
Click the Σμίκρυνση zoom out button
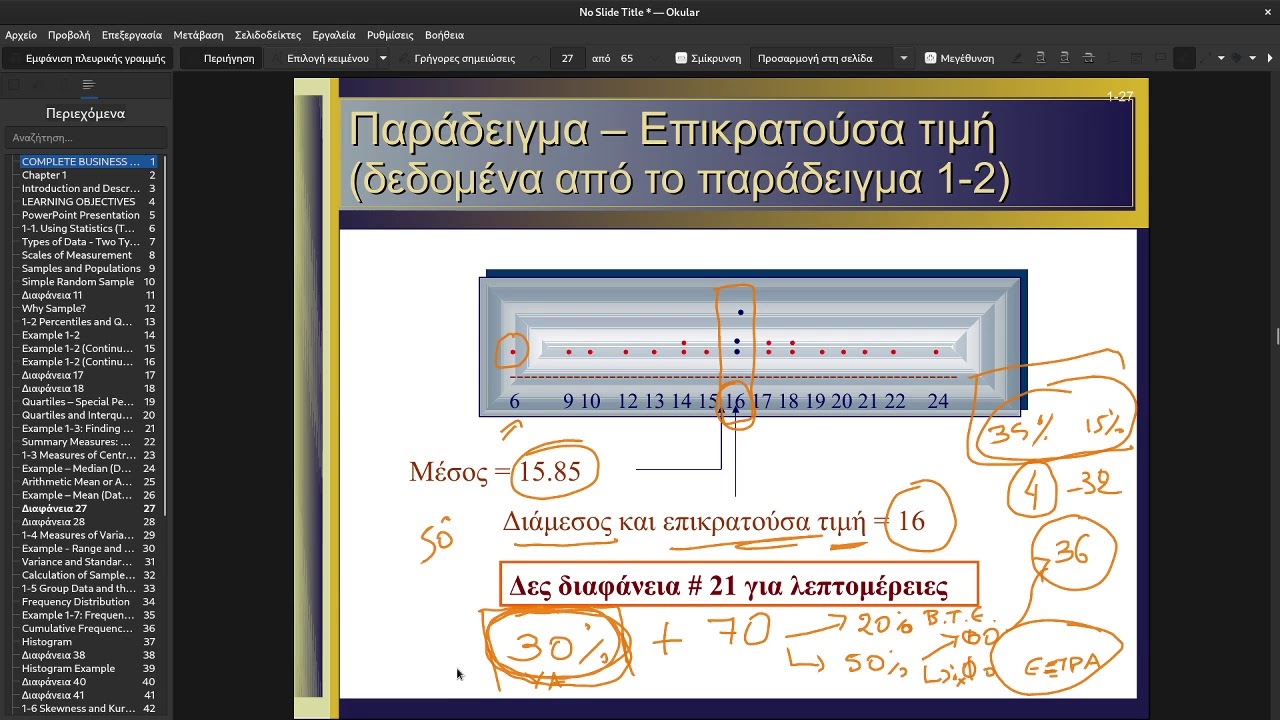(x=709, y=58)
